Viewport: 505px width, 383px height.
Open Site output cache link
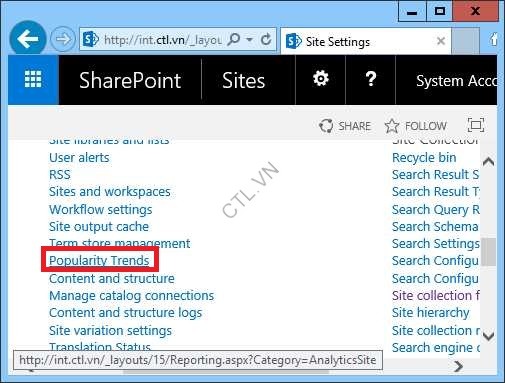pyautogui.click(x=99, y=227)
